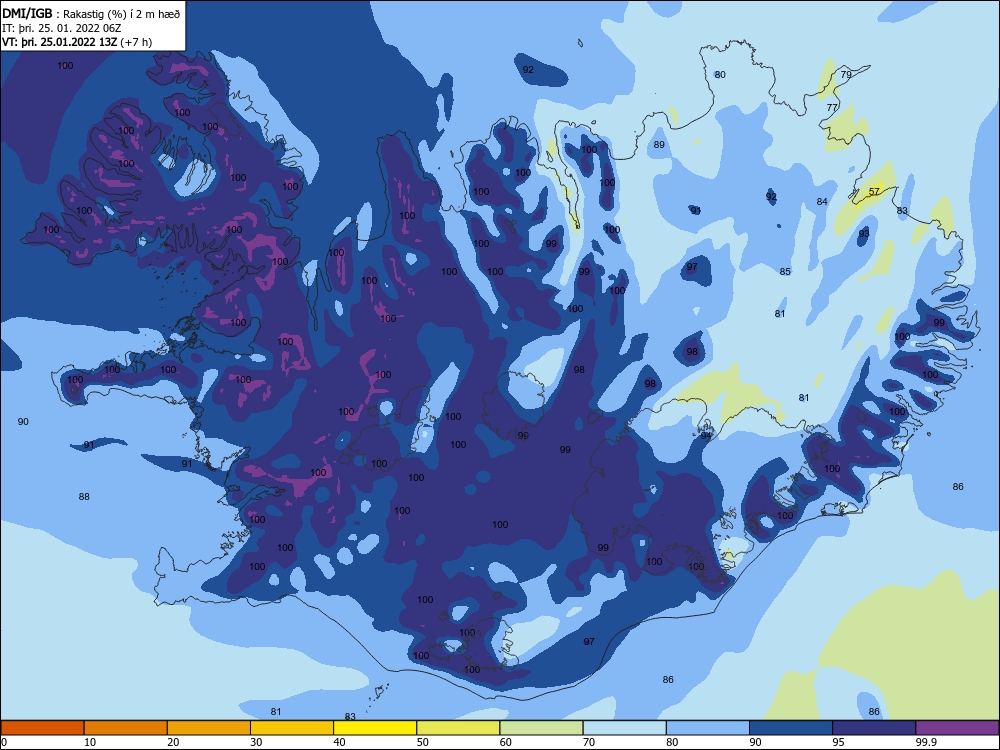Image resolution: width=1000 pixels, height=750 pixels.
Task: Click the '95' tick label on the legend
Action: click(x=838, y=742)
